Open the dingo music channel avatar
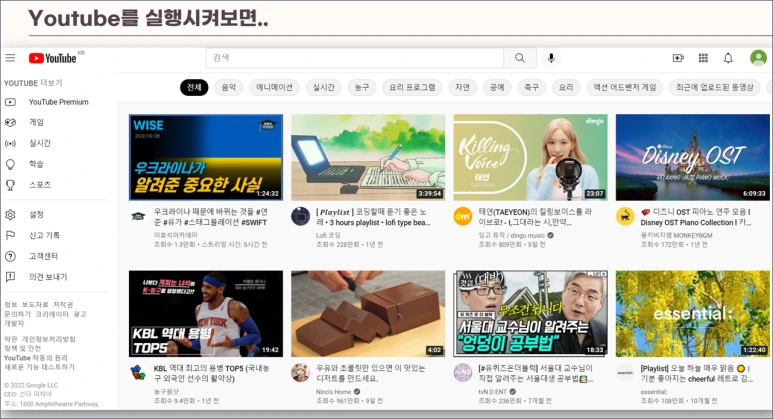Screen dimensions: 773x419 [x=462, y=216]
